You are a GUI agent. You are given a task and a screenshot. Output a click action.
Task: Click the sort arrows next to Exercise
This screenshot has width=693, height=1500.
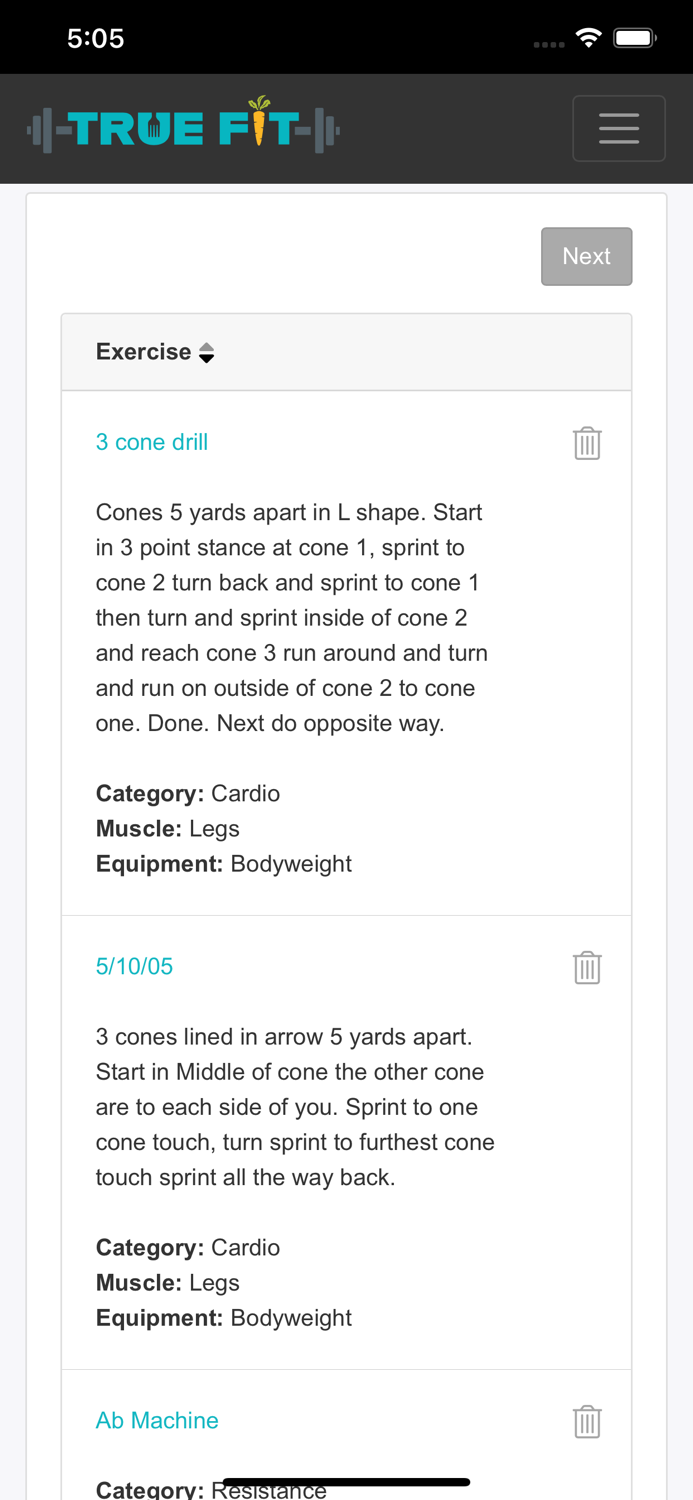tap(207, 352)
